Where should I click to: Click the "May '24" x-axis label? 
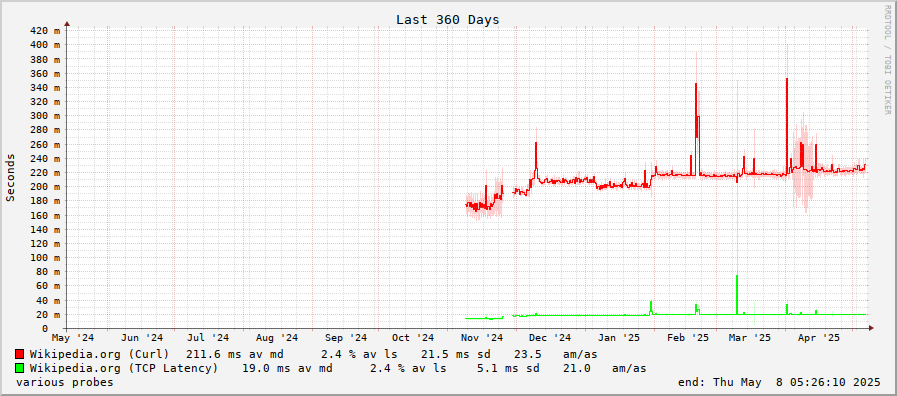(73, 338)
